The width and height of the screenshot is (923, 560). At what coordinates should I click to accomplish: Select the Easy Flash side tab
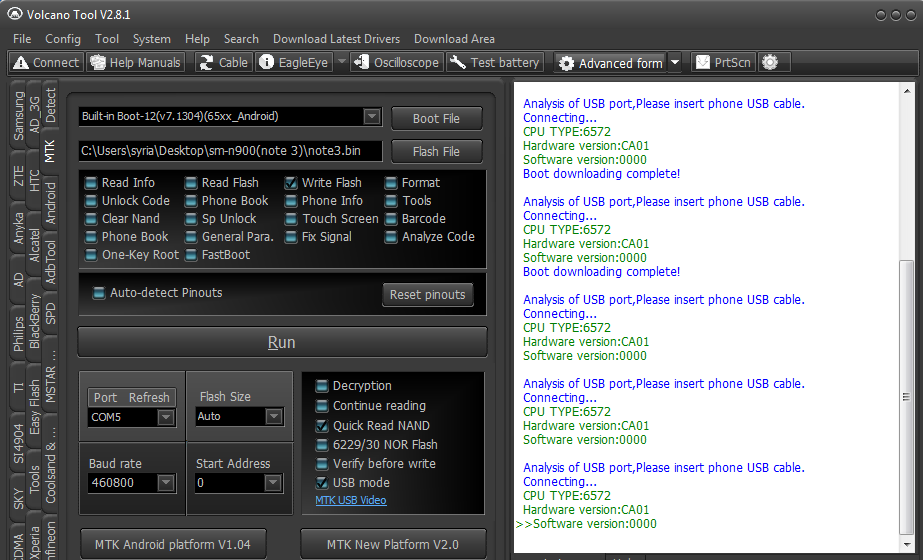35,407
